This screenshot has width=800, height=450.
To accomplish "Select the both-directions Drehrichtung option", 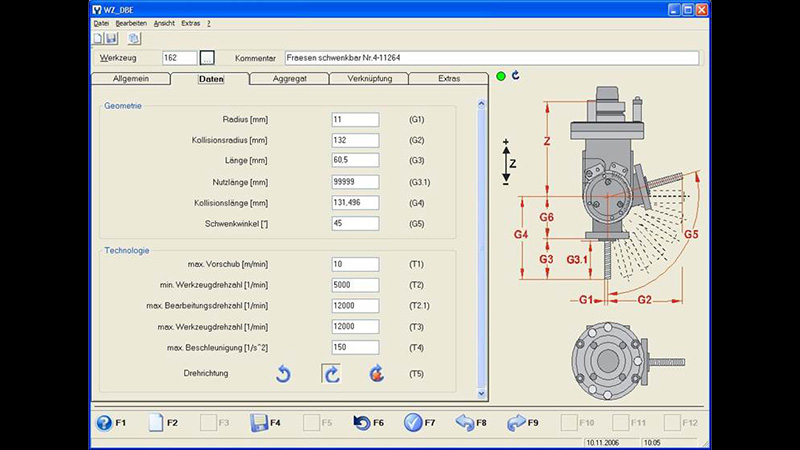I will click(x=377, y=374).
